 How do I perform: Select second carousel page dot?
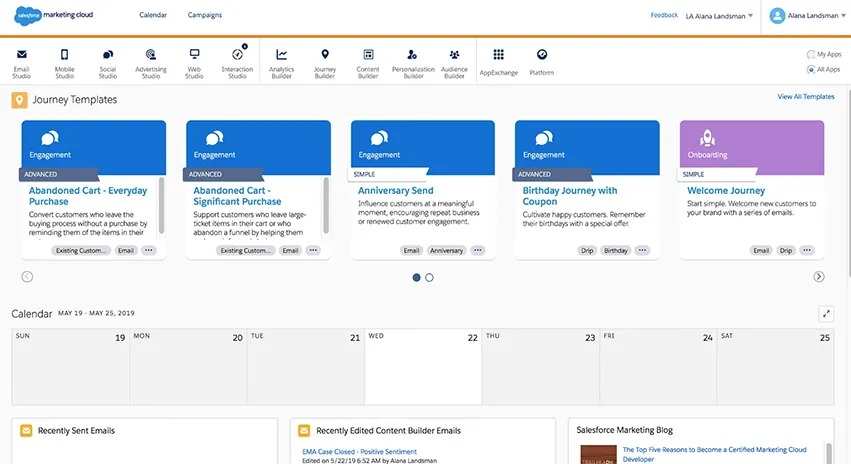click(x=429, y=277)
